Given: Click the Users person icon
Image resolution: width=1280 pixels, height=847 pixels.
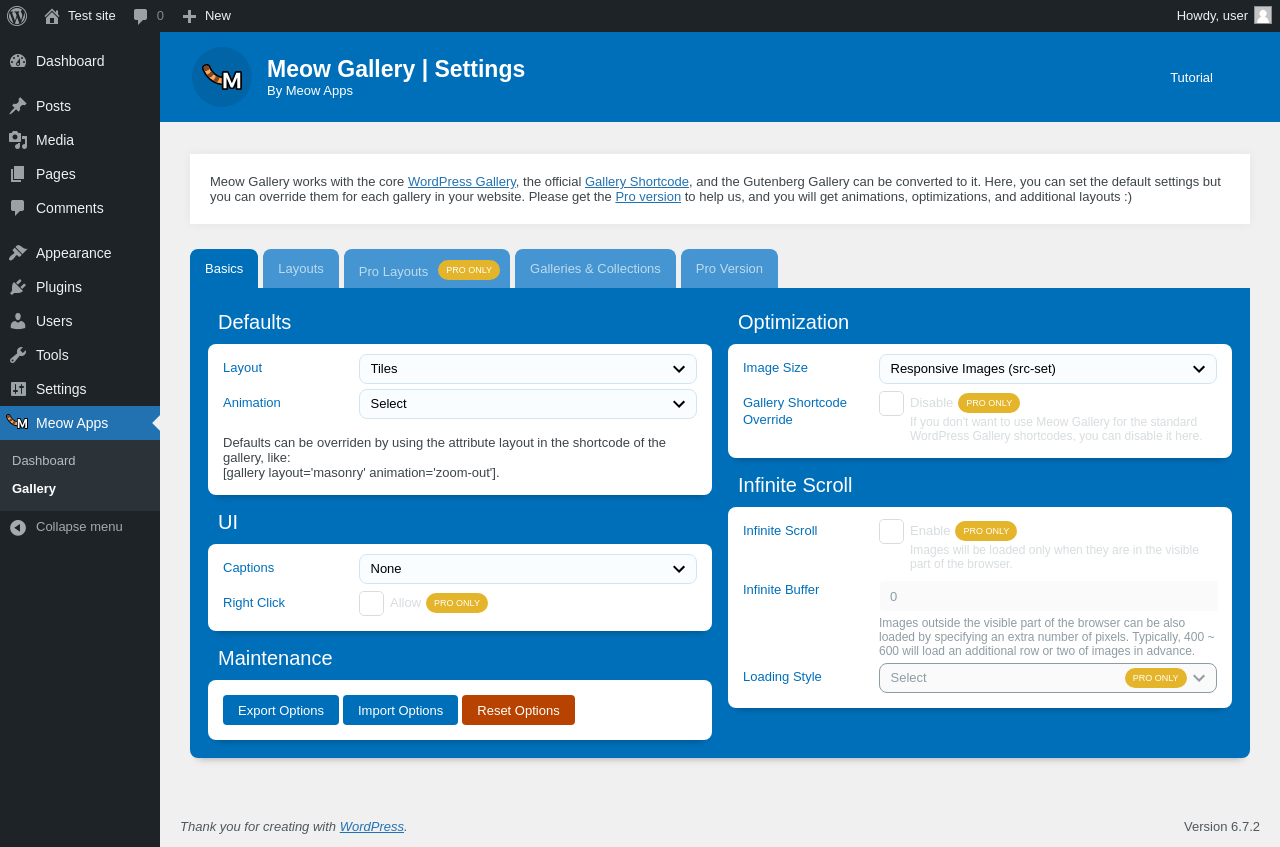Looking at the screenshot, I should (x=18, y=321).
